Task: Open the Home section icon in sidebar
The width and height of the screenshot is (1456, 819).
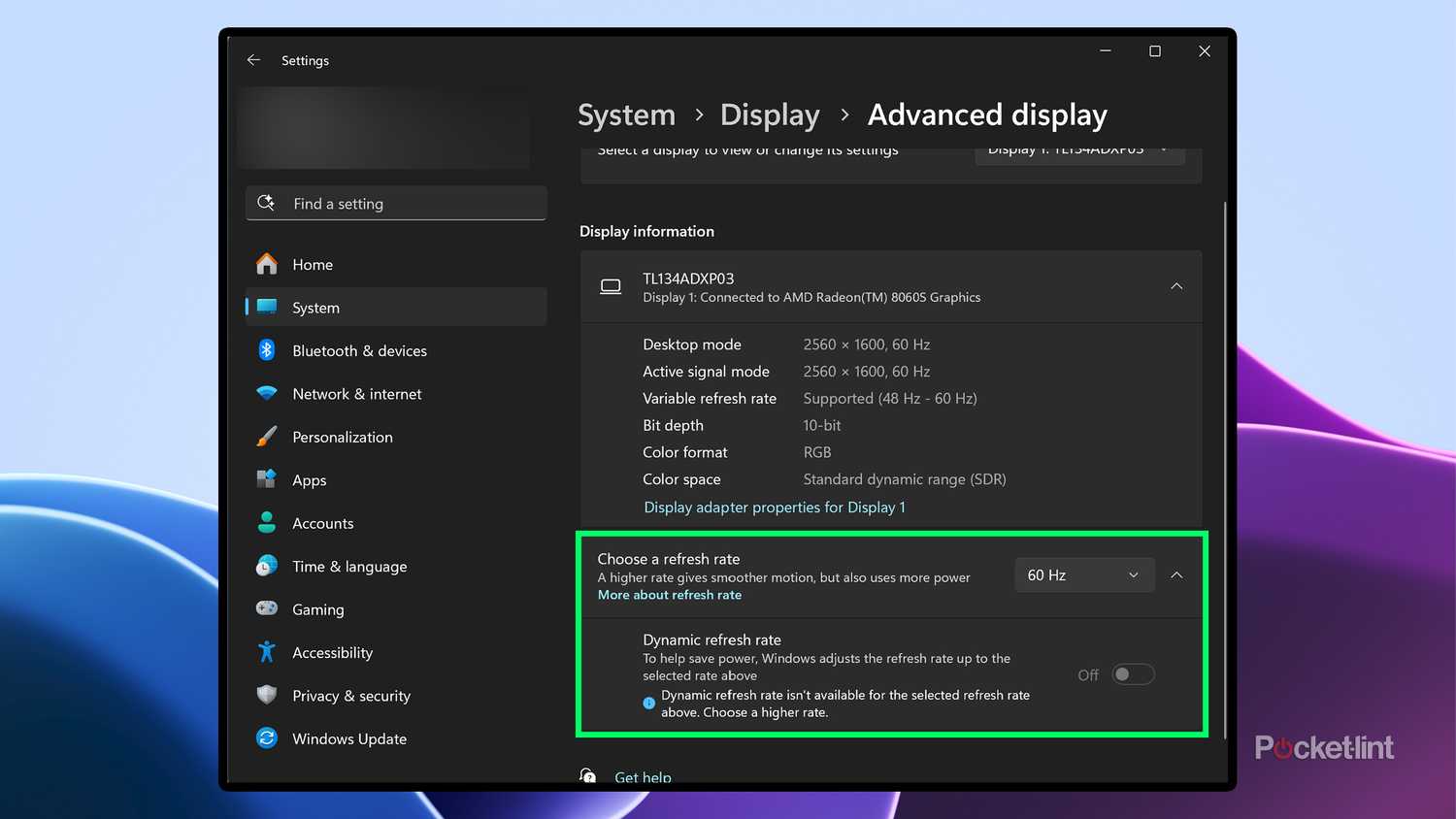Action: pos(266,264)
